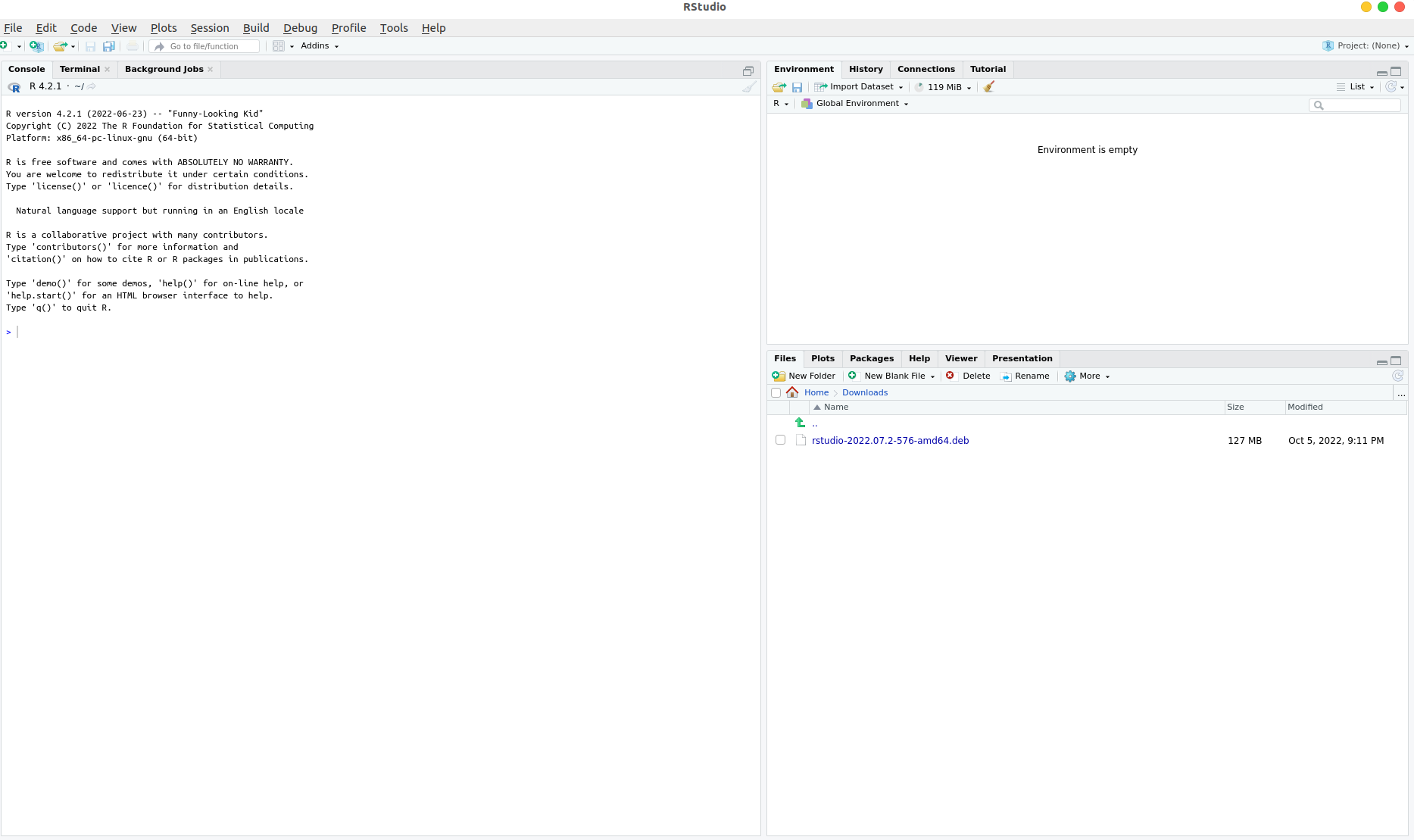Clear environment objects with broom
This screenshot has width=1414, height=840.
(989, 87)
